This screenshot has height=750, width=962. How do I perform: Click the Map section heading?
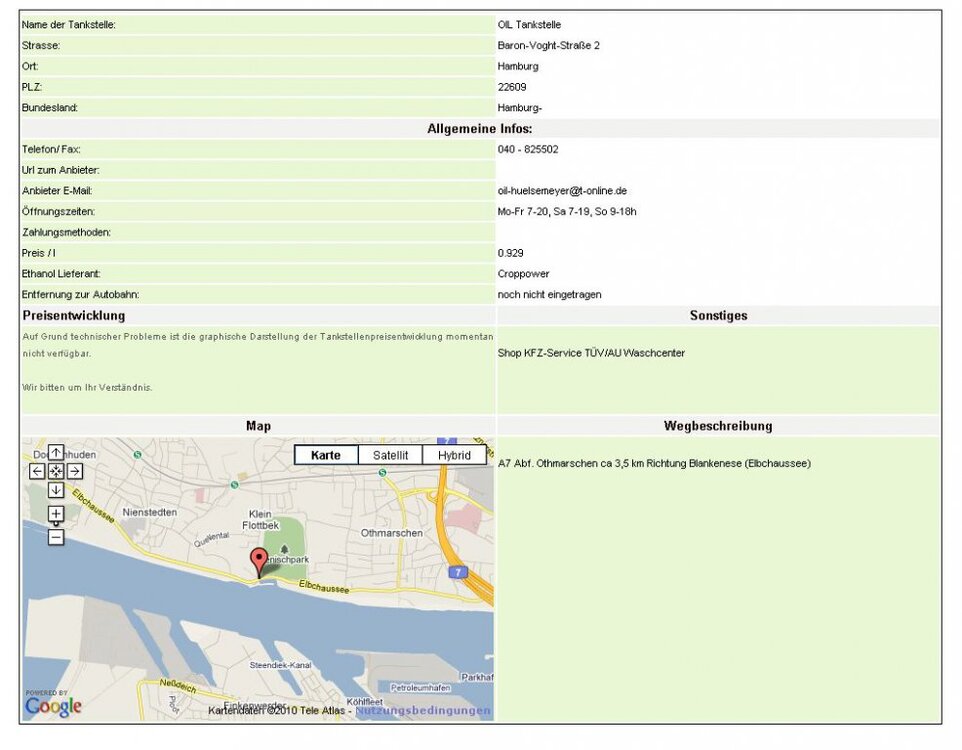coord(258,426)
